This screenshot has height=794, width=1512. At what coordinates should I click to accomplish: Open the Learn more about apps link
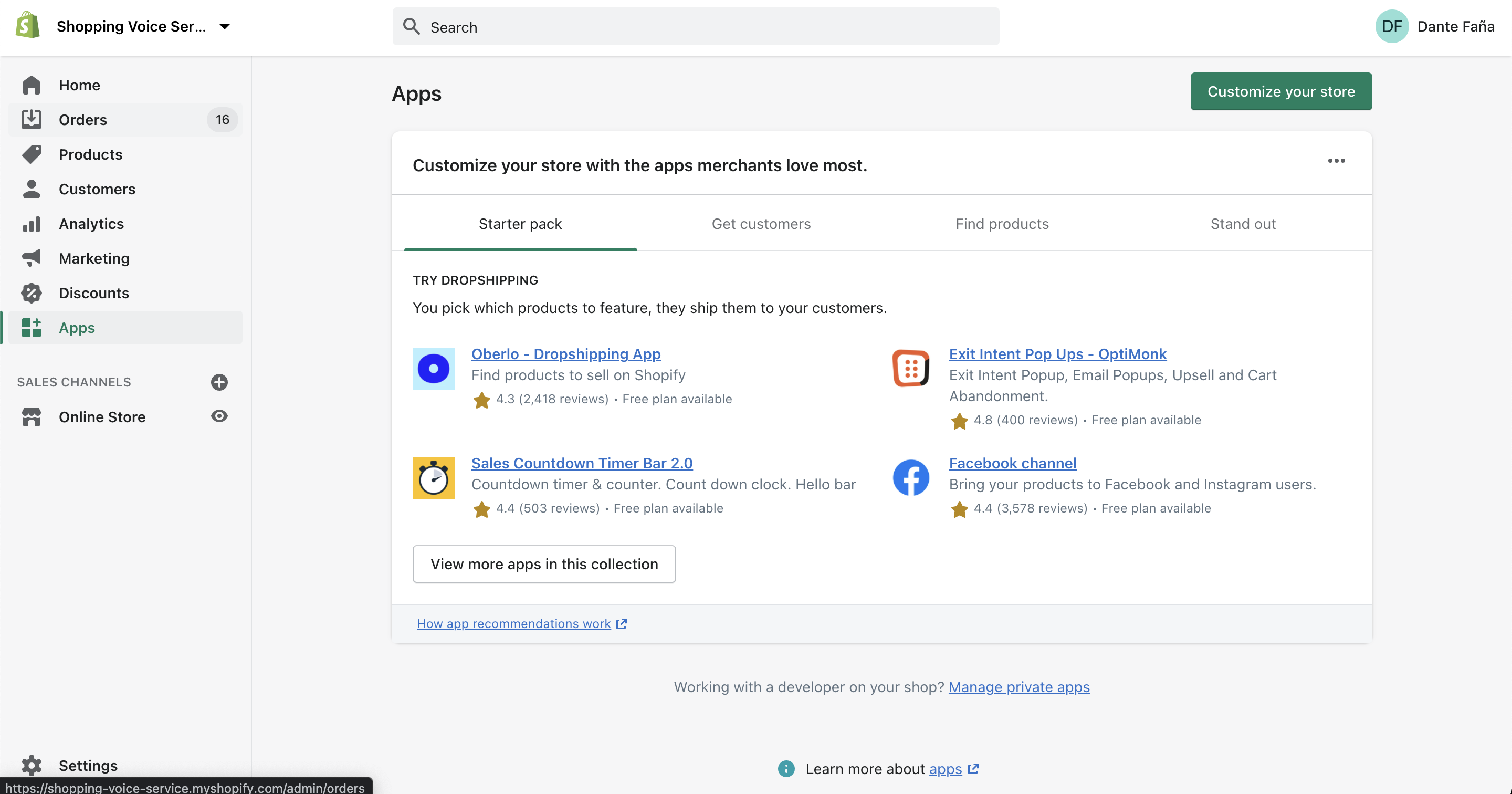(x=945, y=769)
